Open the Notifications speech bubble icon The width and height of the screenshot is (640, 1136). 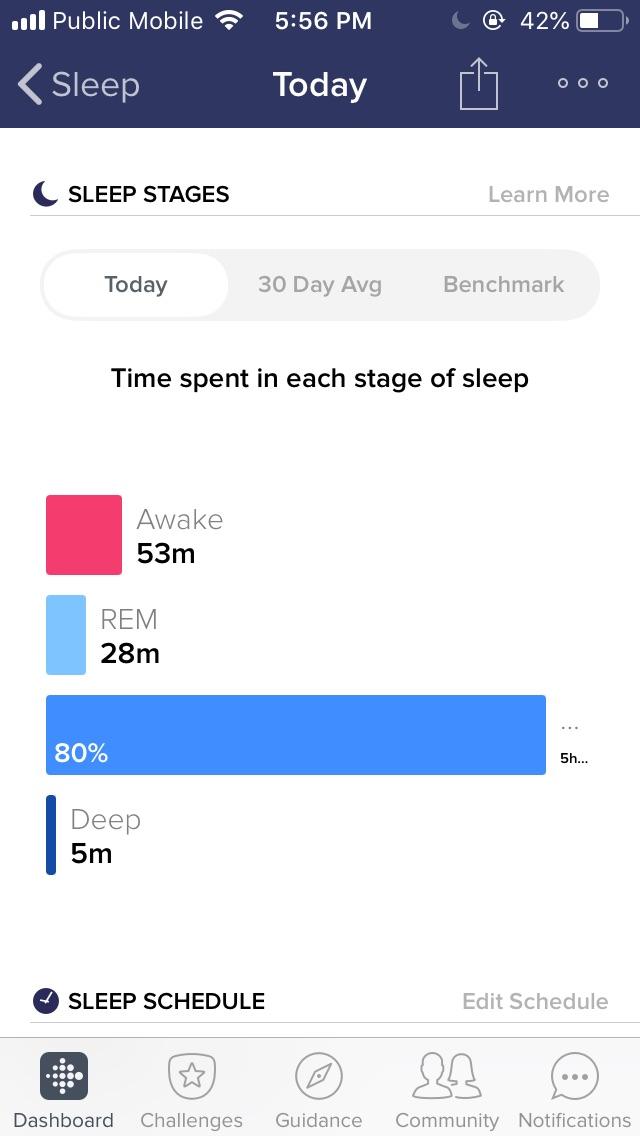tap(573, 1074)
